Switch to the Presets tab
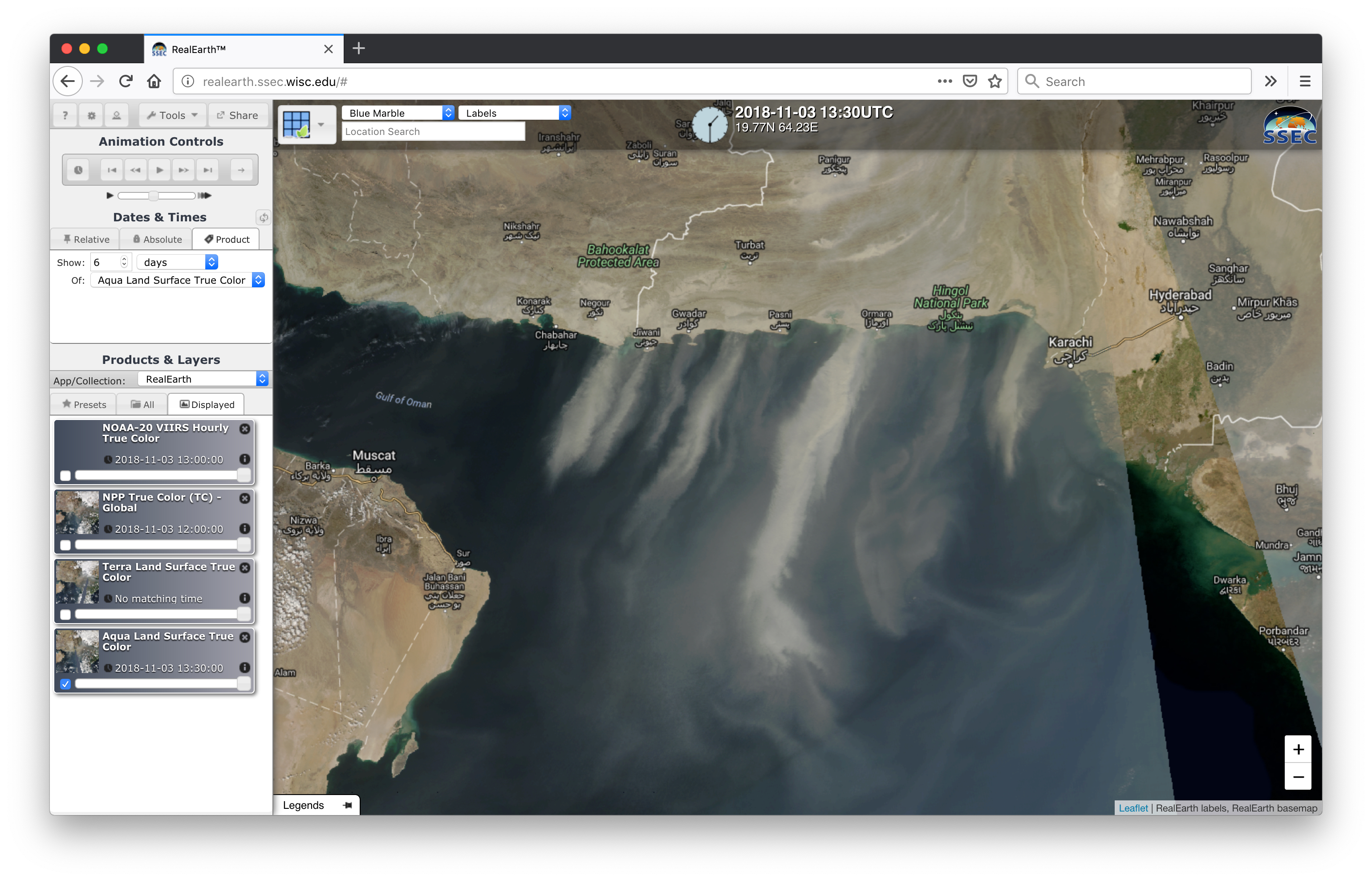 pyautogui.click(x=84, y=404)
